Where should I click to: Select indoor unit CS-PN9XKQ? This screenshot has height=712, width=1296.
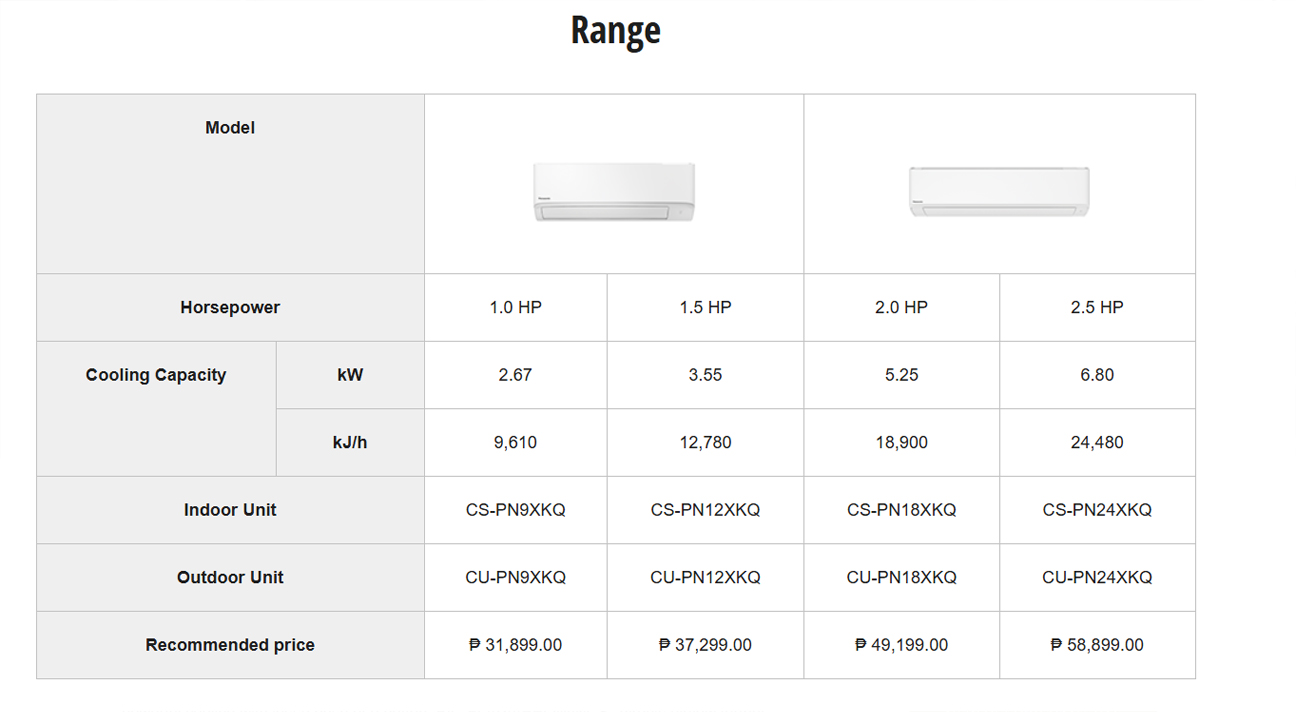pos(516,510)
